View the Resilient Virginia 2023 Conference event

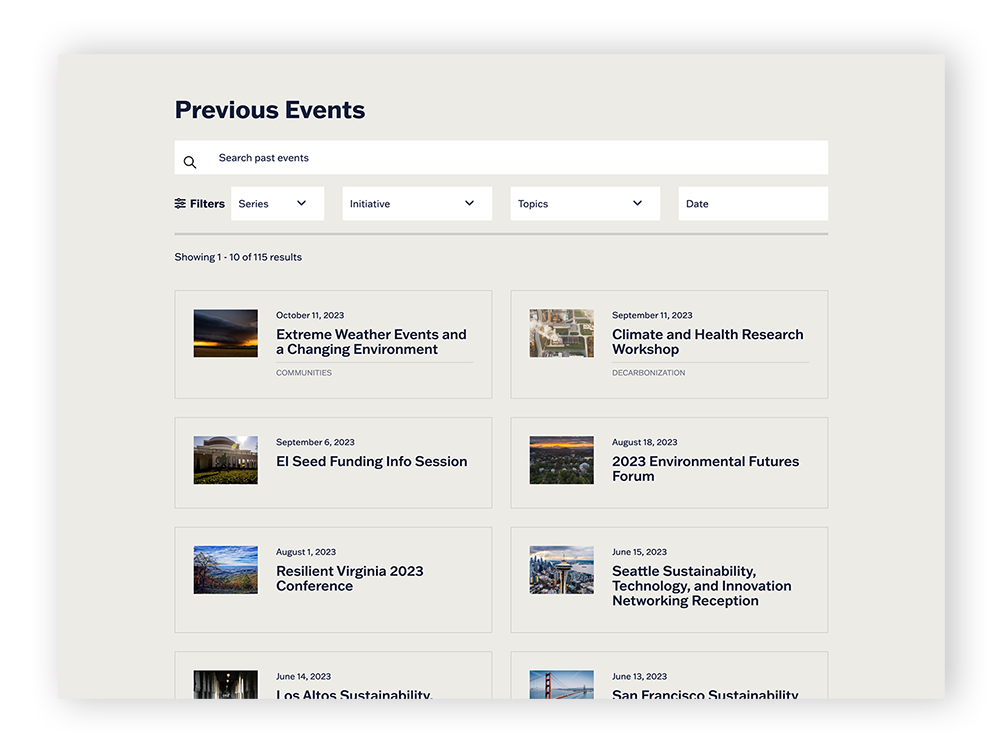[x=350, y=578]
